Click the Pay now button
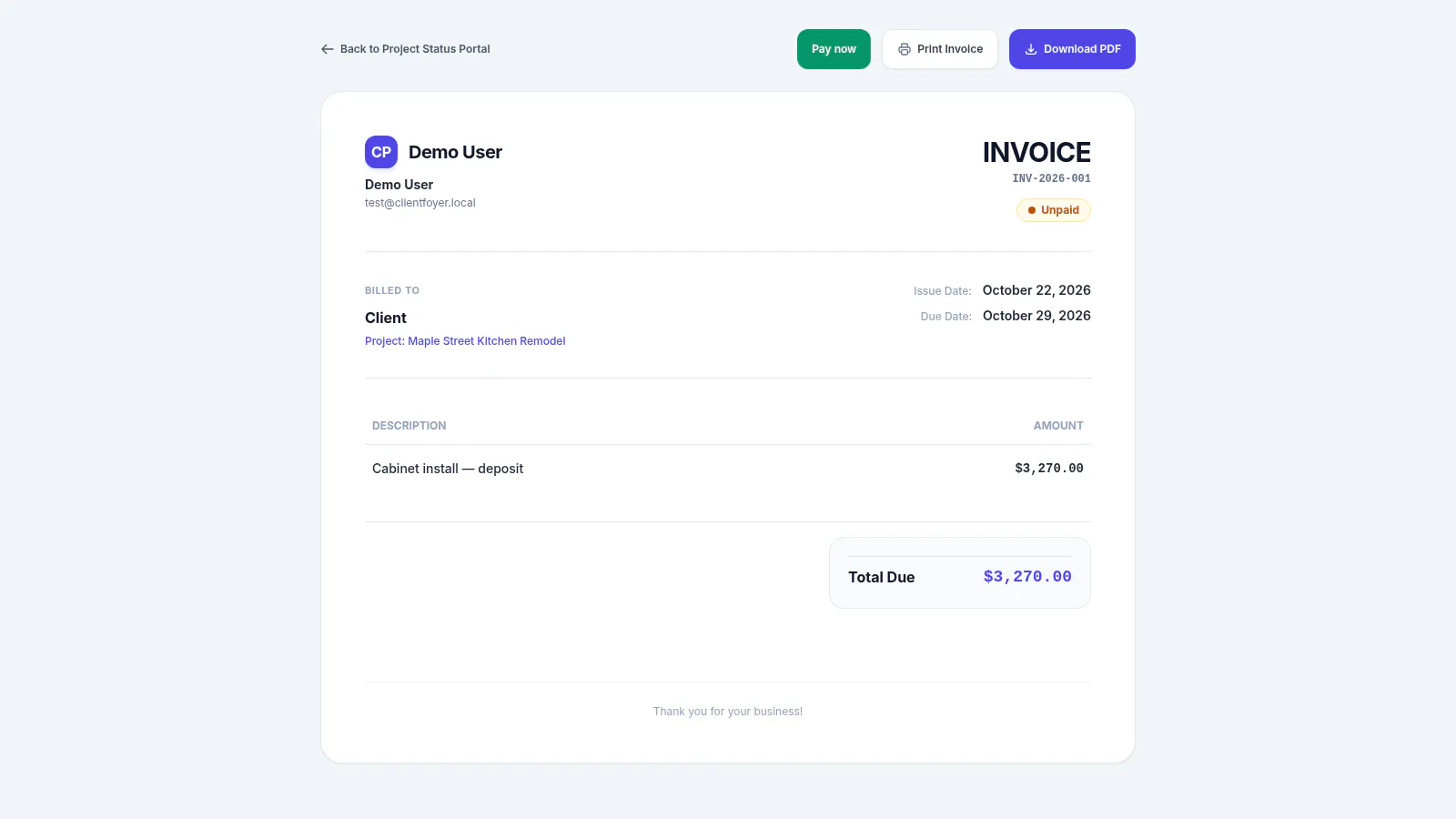 coord(834,49)
